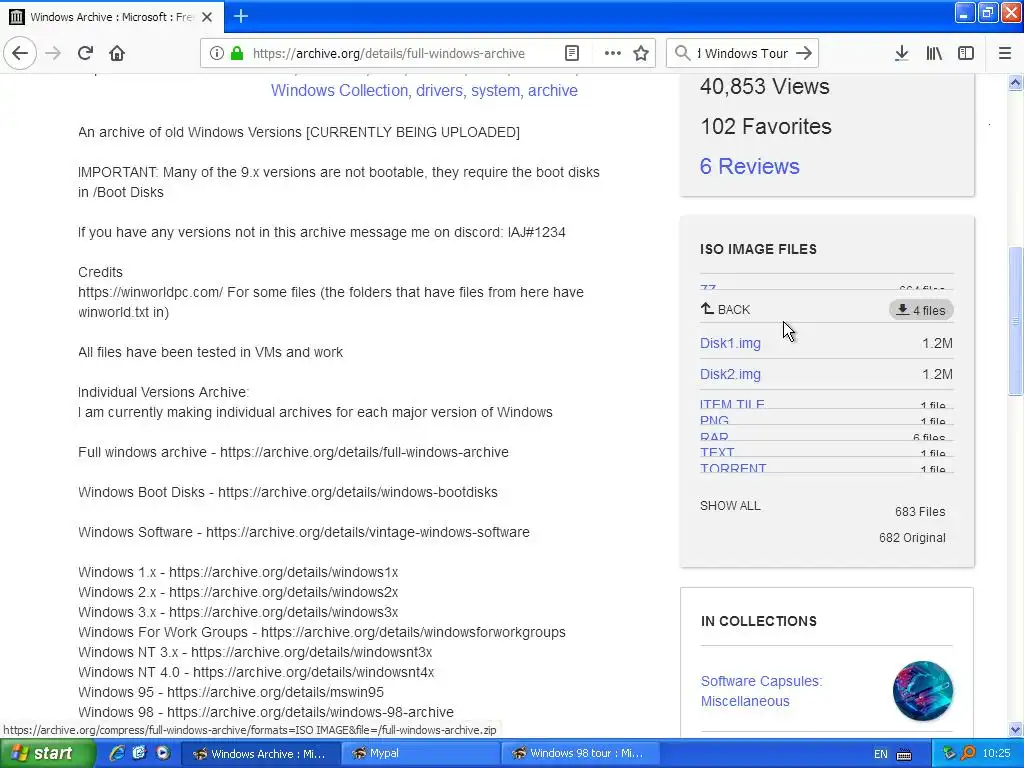Click the EN language indicator

[x=880, y=754]
